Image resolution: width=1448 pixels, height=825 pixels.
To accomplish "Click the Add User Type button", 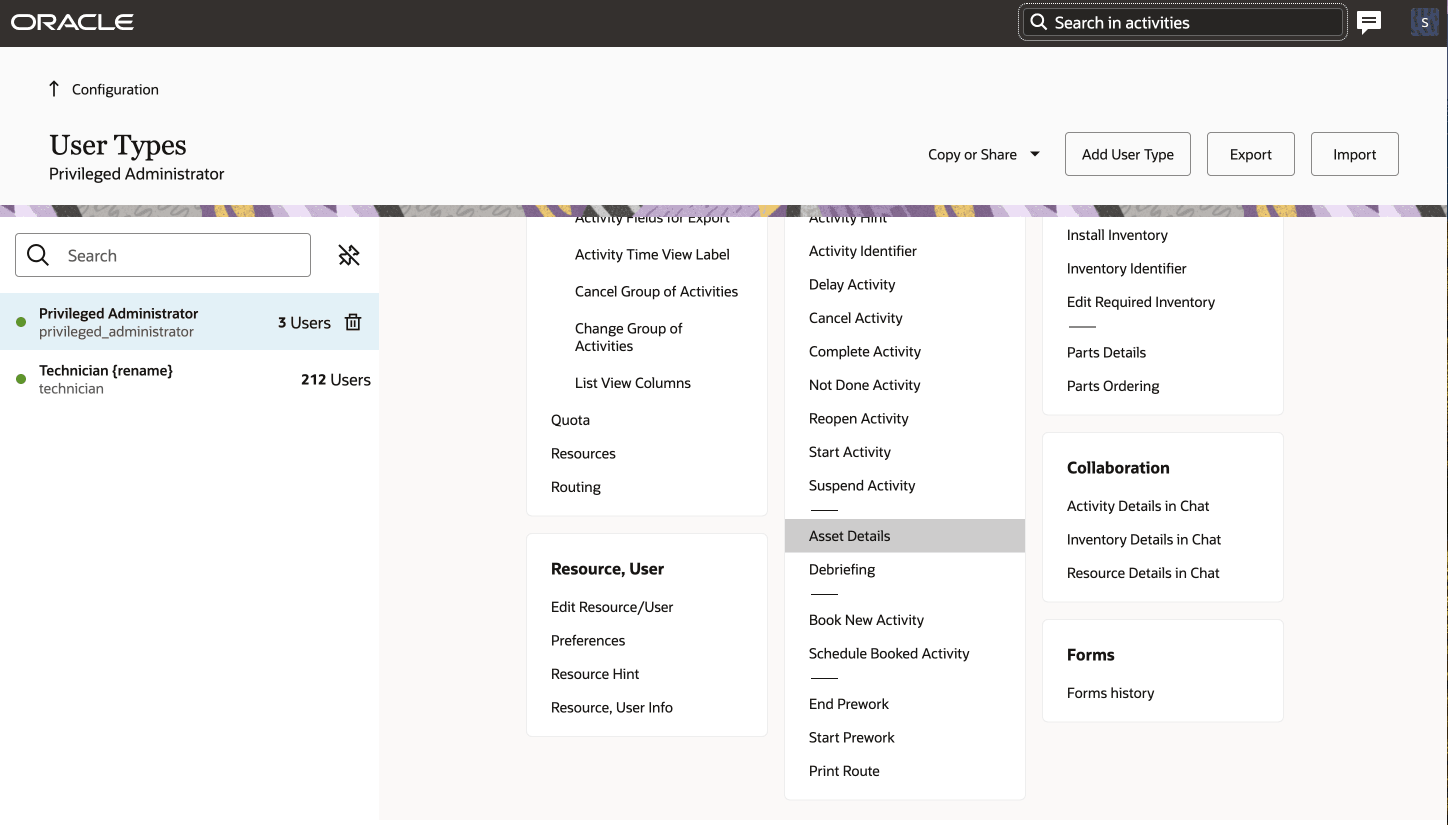I will point(1127,154).
